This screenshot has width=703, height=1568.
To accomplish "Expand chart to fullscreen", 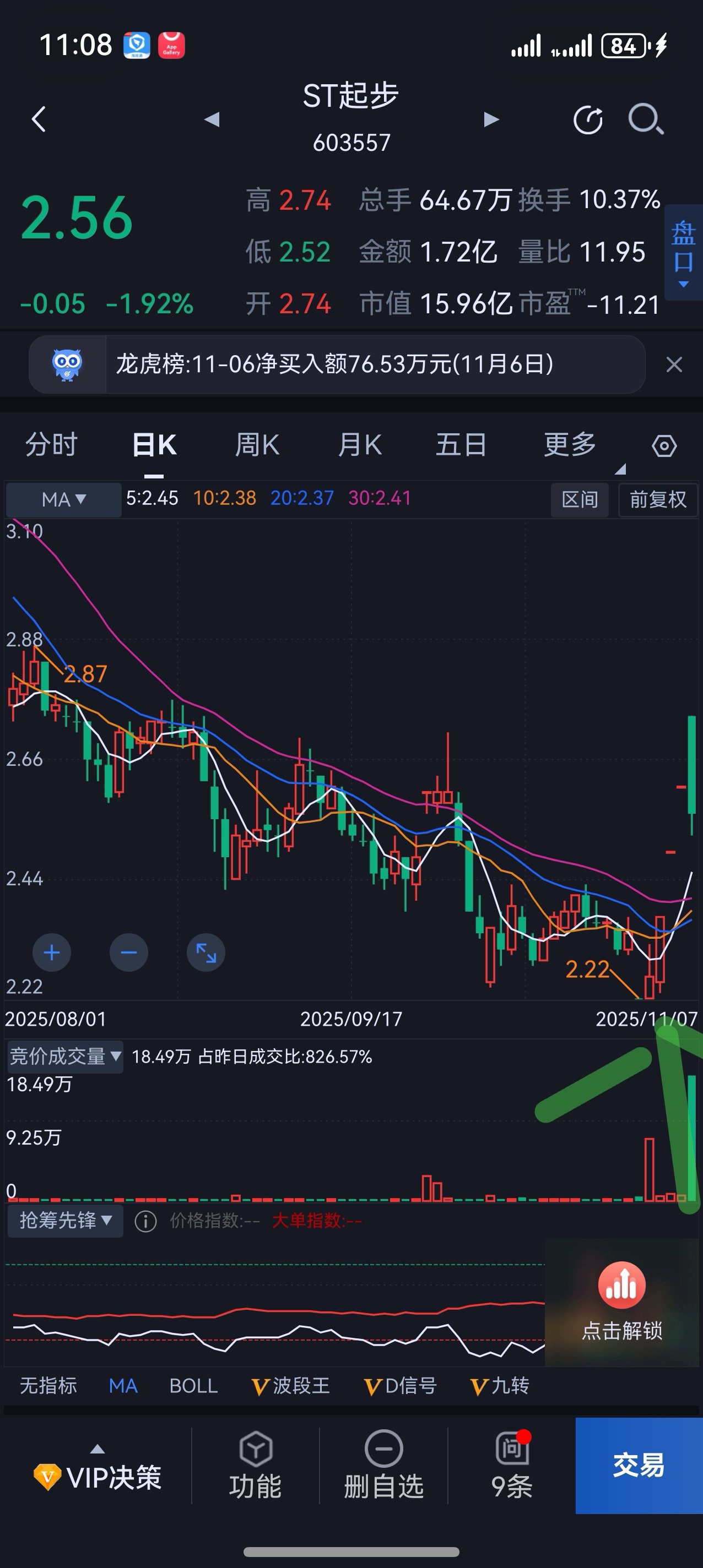I will tap(206, 952).
